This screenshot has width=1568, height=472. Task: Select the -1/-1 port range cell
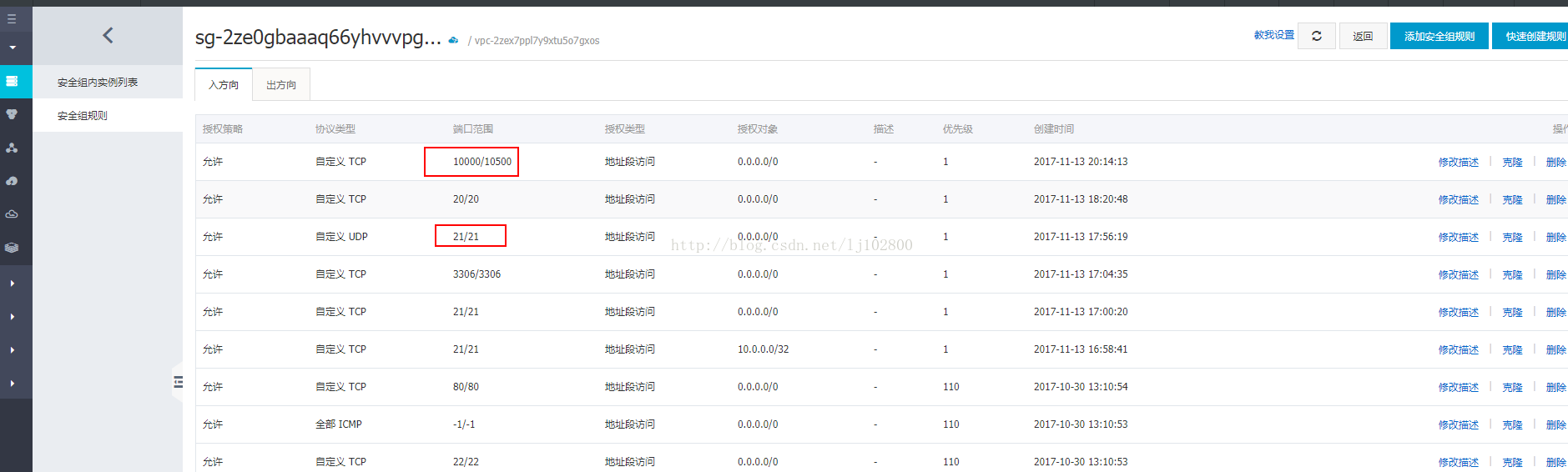pyautogui.click(x=464, y=424)
